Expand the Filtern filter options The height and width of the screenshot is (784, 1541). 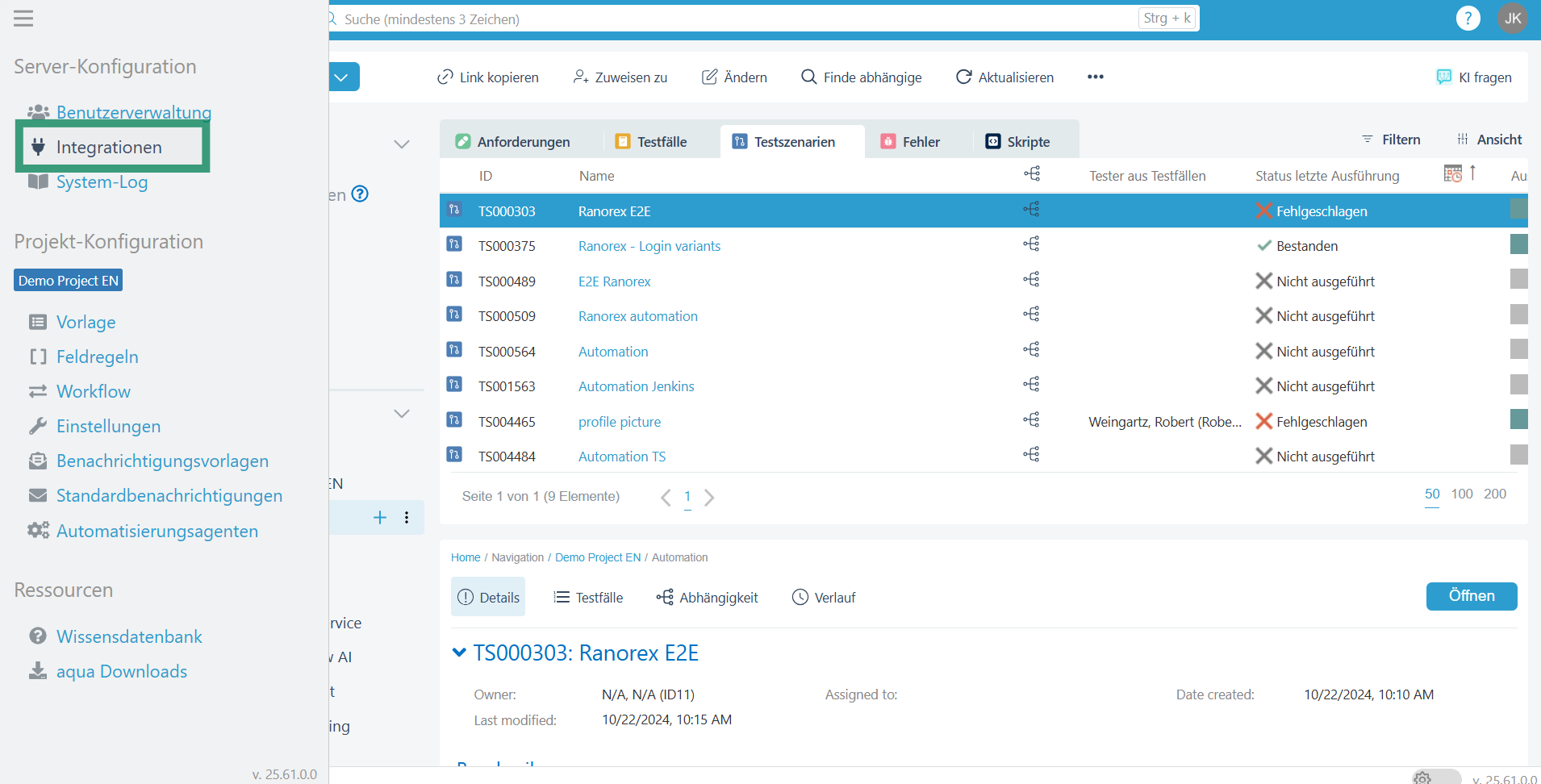tap(1392, 140)
